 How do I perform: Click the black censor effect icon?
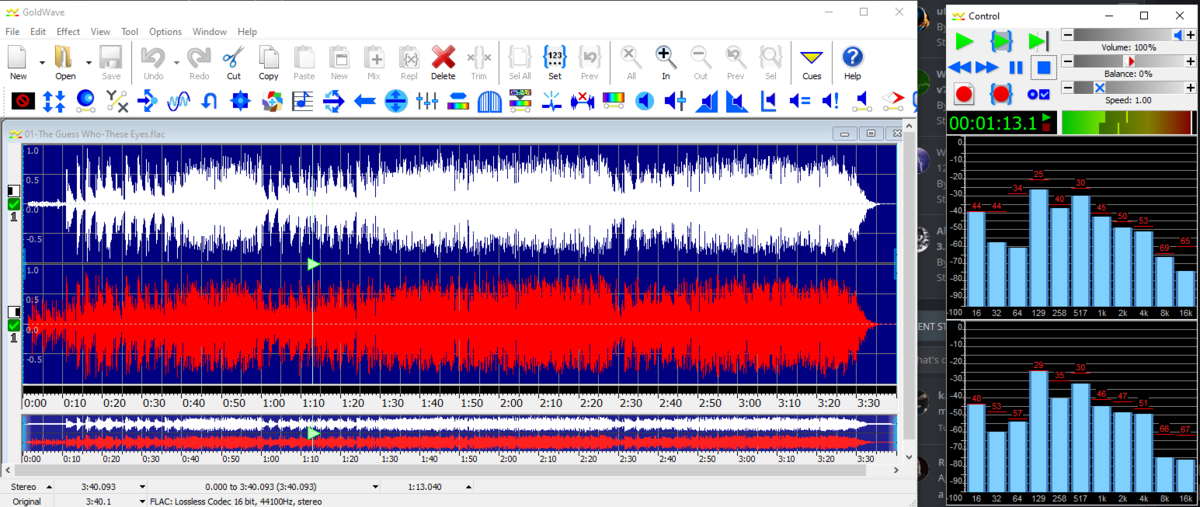tap(24, 101)
